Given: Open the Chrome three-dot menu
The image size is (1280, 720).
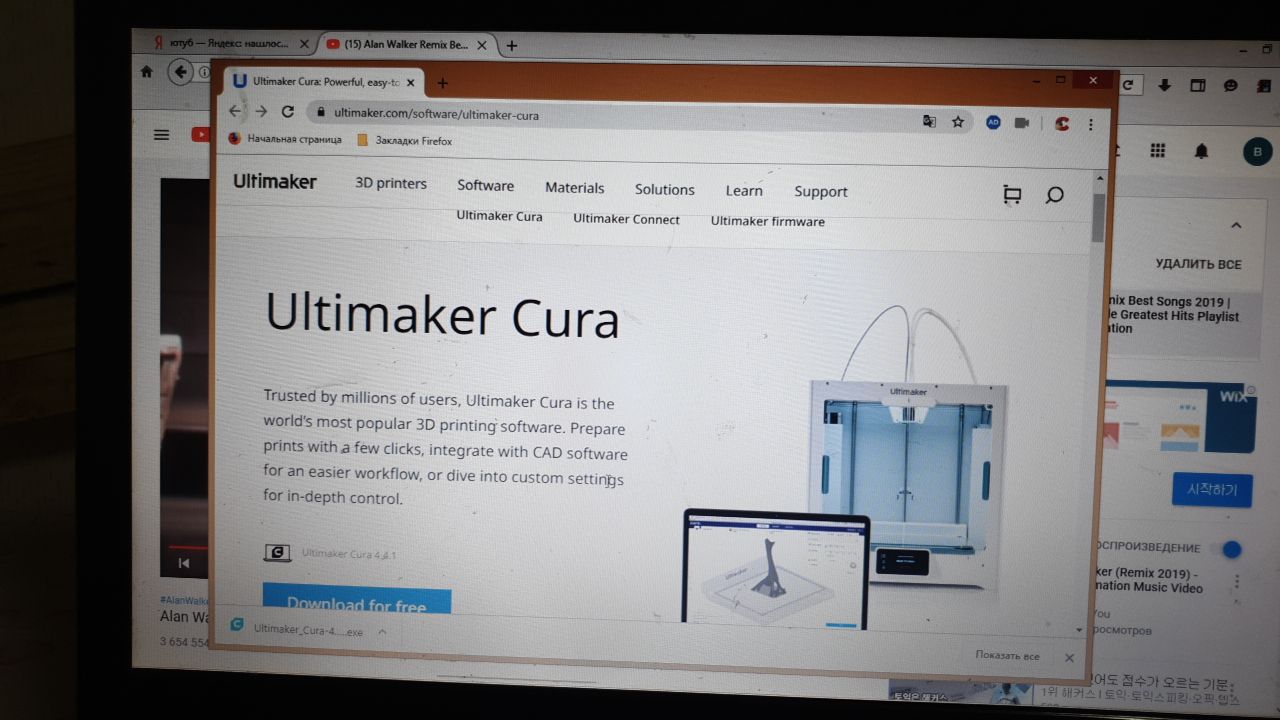Looking at the screenshot, I should click(1091, 125).
